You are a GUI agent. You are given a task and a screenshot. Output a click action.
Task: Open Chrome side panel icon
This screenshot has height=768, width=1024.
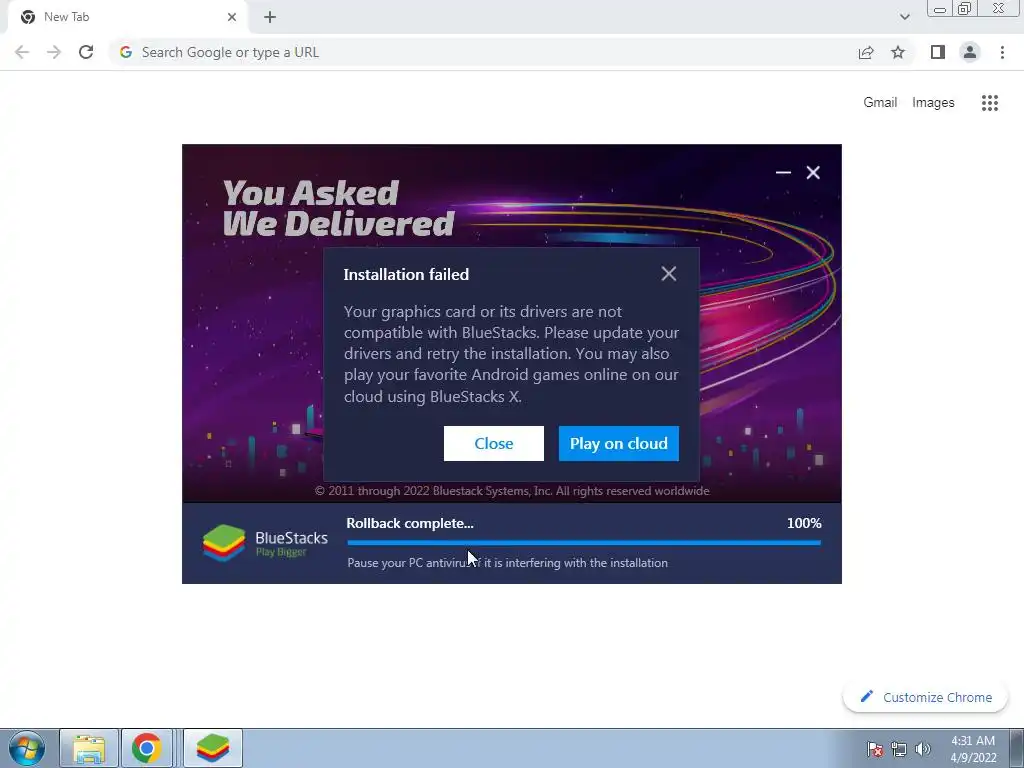pyautogui.click(x=938, y=52)
